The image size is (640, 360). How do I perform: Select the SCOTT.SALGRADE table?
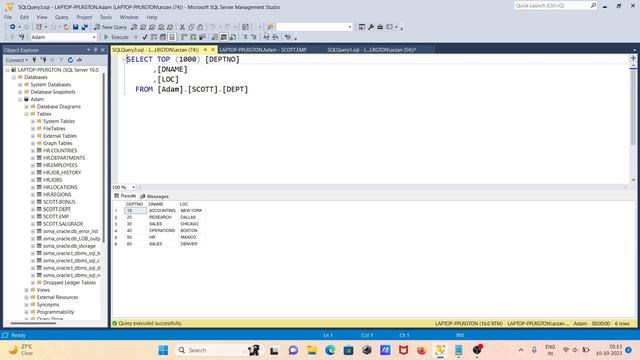pyautogui.click(x=63, y=224)
